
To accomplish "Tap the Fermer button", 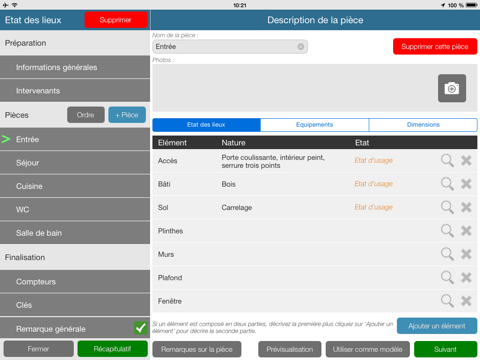I will point(38,349).
